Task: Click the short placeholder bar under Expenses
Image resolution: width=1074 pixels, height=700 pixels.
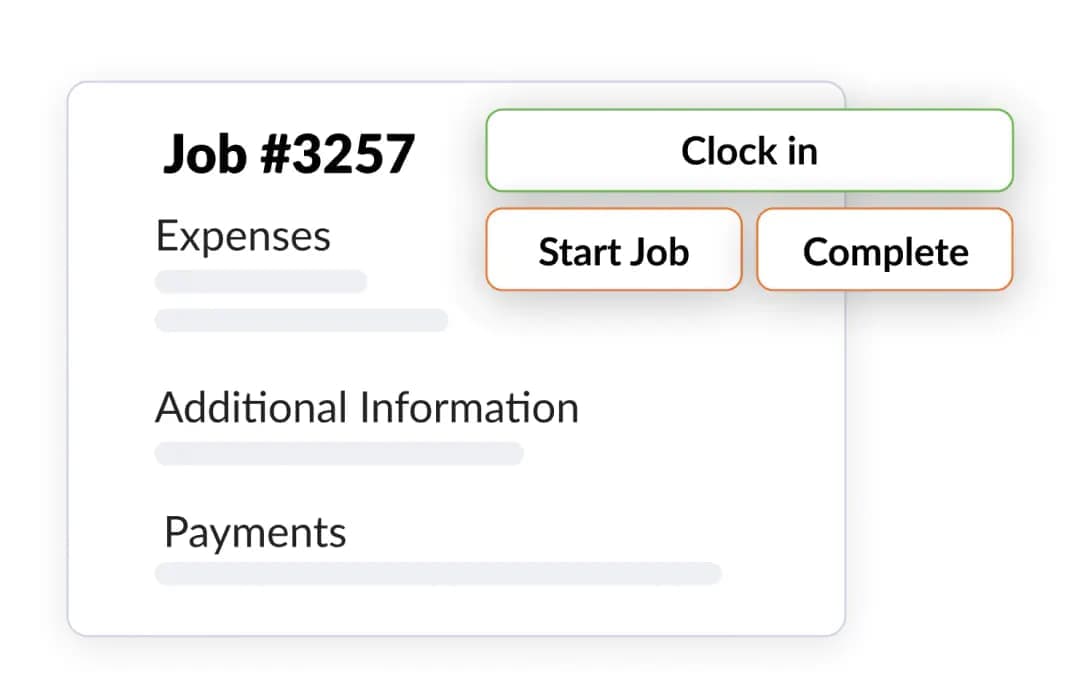Action: 260,282
